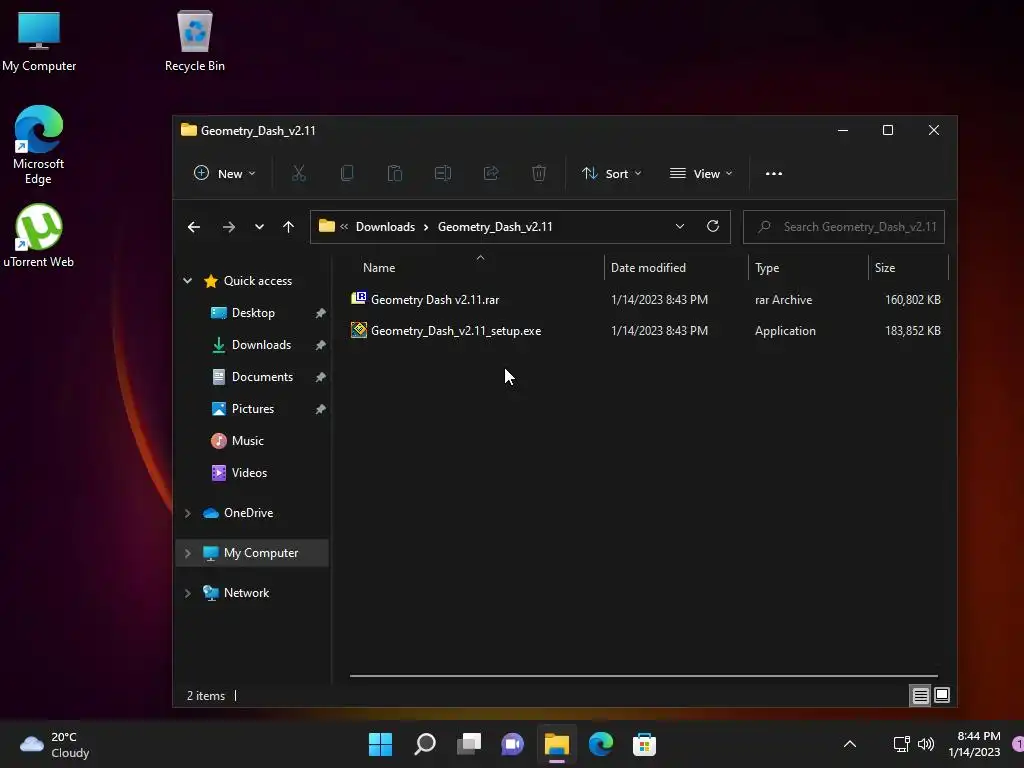Open Videos in Quick access
Screen dimensions: 1024x768
click(x=249, y=473)
